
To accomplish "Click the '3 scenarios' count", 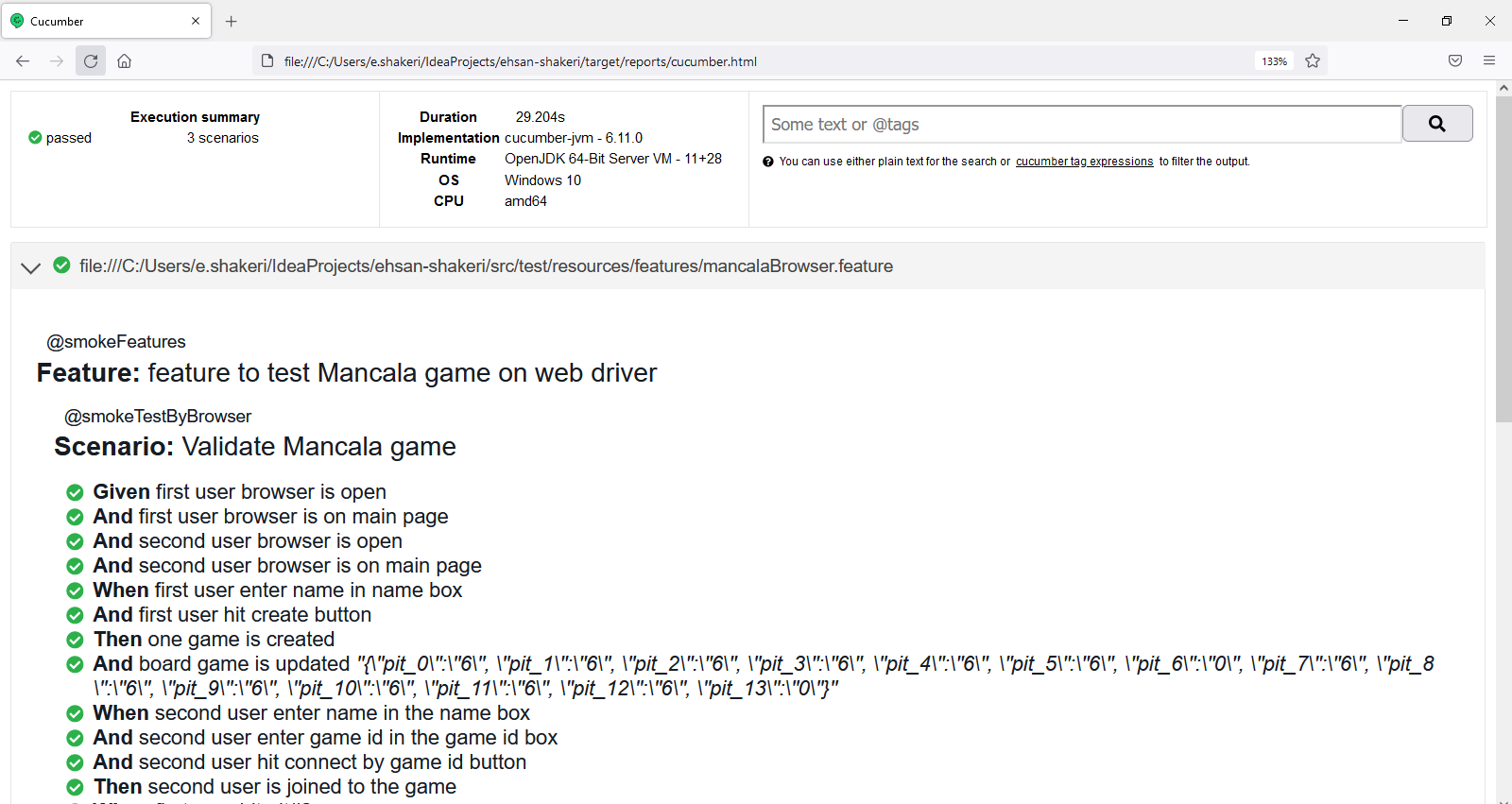I will point(223,138).
